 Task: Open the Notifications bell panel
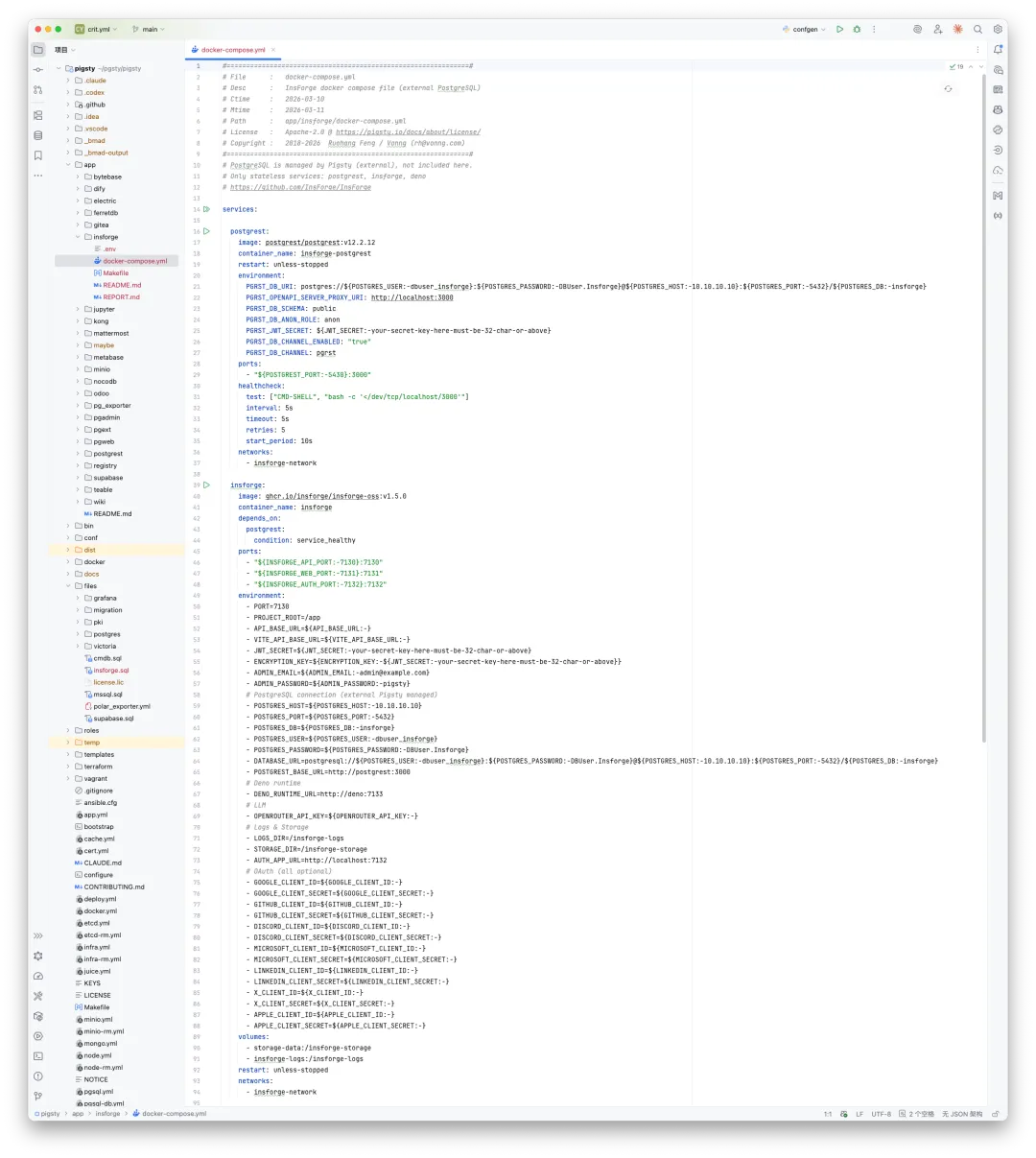(998, 50)
